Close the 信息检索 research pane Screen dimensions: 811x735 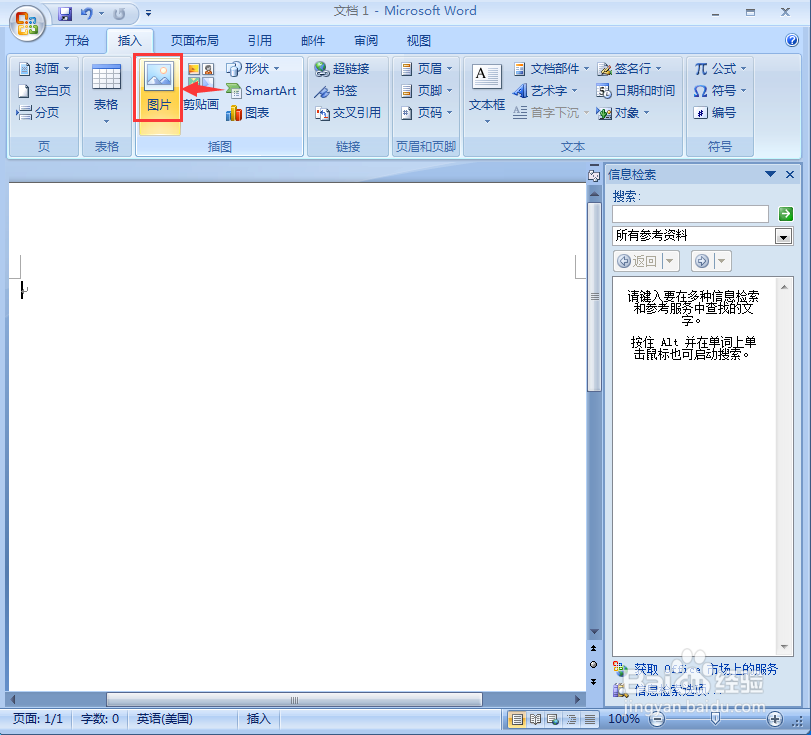click(x=790, y=174)
